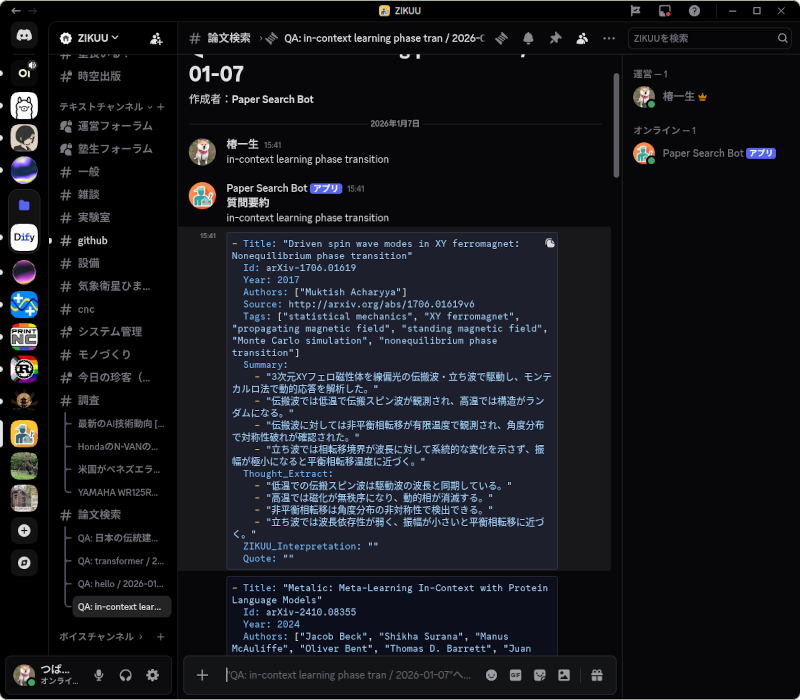The image size is (800, 700).
Task: Open the emoji picker in message bar
Action: [491, 675]
